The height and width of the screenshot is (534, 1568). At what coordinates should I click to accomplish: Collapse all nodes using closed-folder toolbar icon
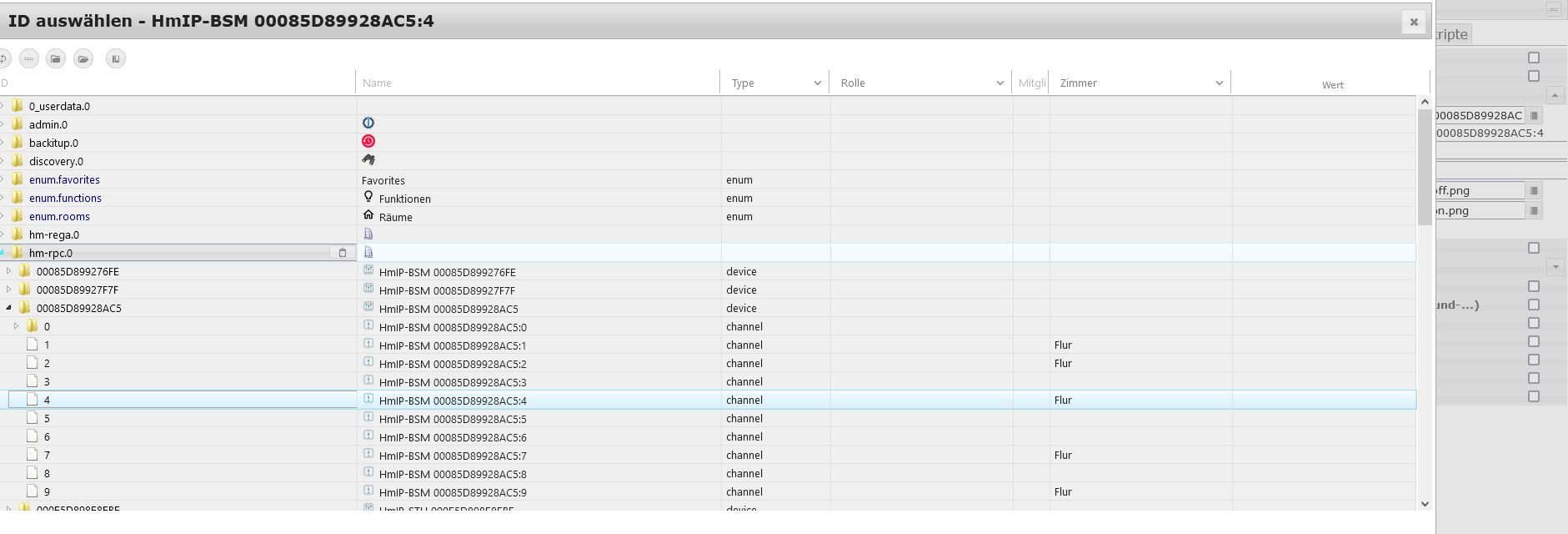point(56,58)
